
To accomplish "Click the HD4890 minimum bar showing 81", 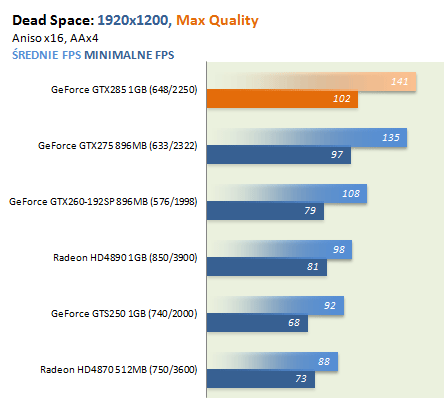I will click(x=267, y=267).
